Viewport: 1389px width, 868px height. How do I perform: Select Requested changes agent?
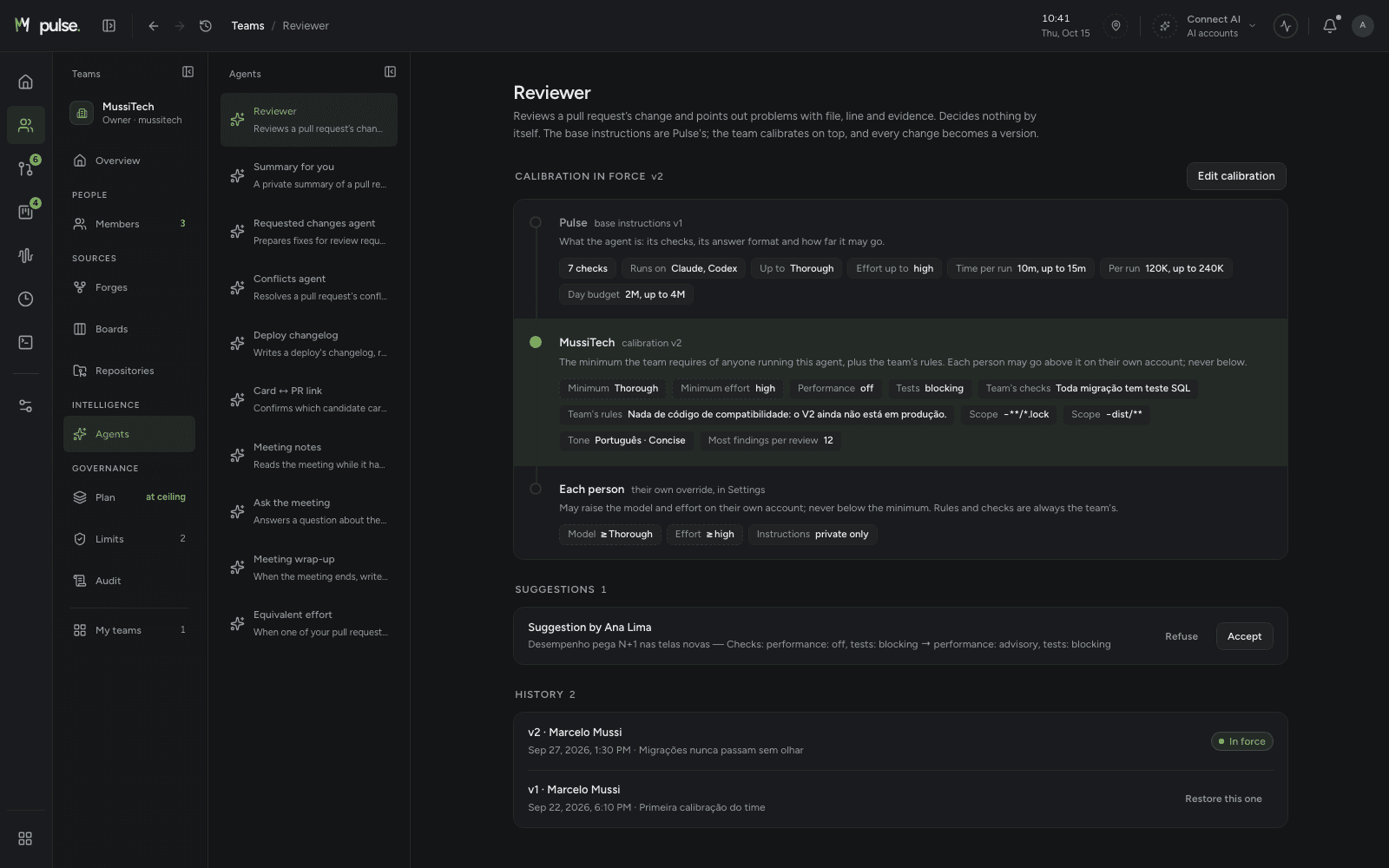coord(309,232)
